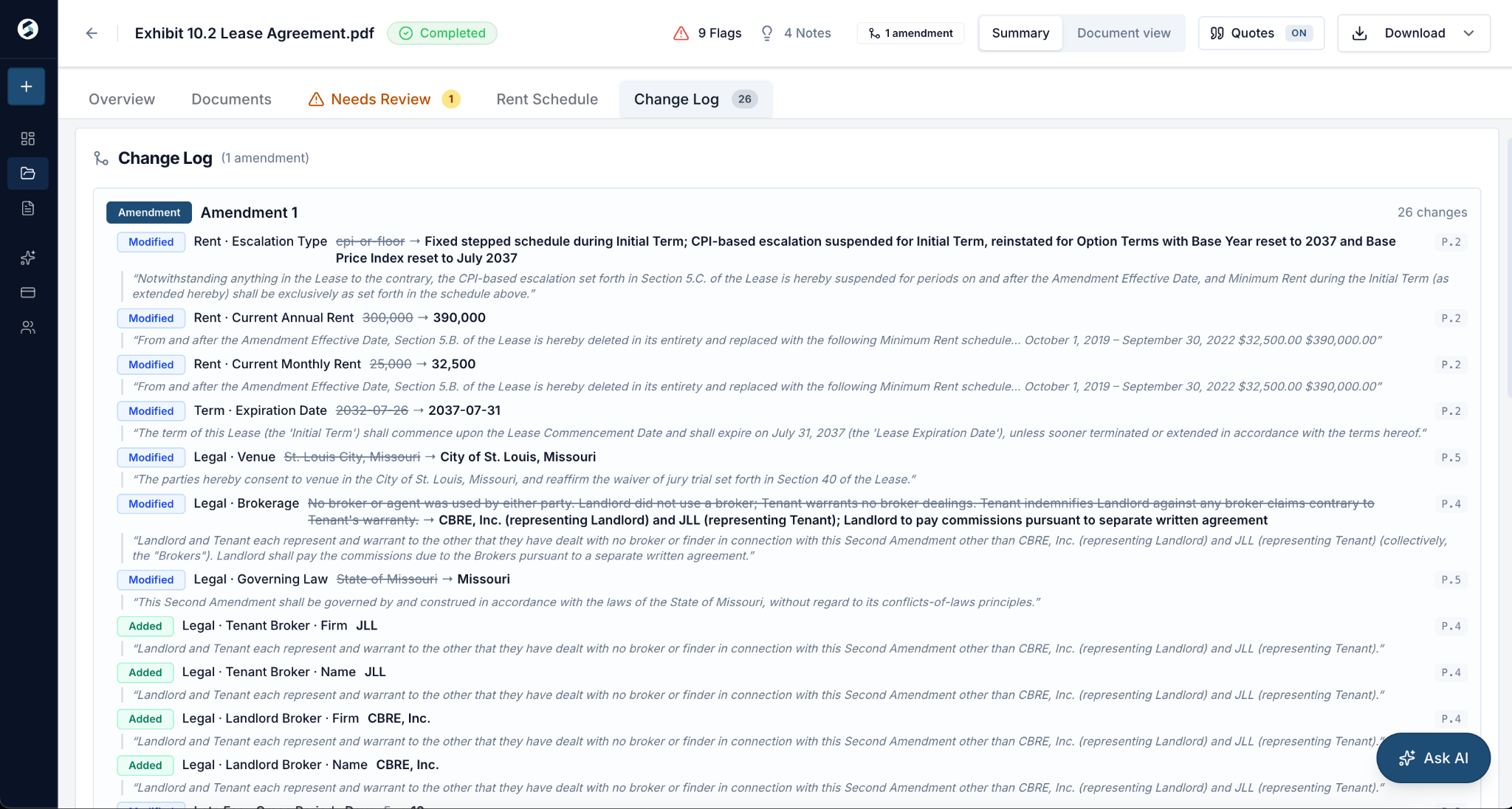
Task: Open page P.5 for Governing Law change
Action: 1451,580
